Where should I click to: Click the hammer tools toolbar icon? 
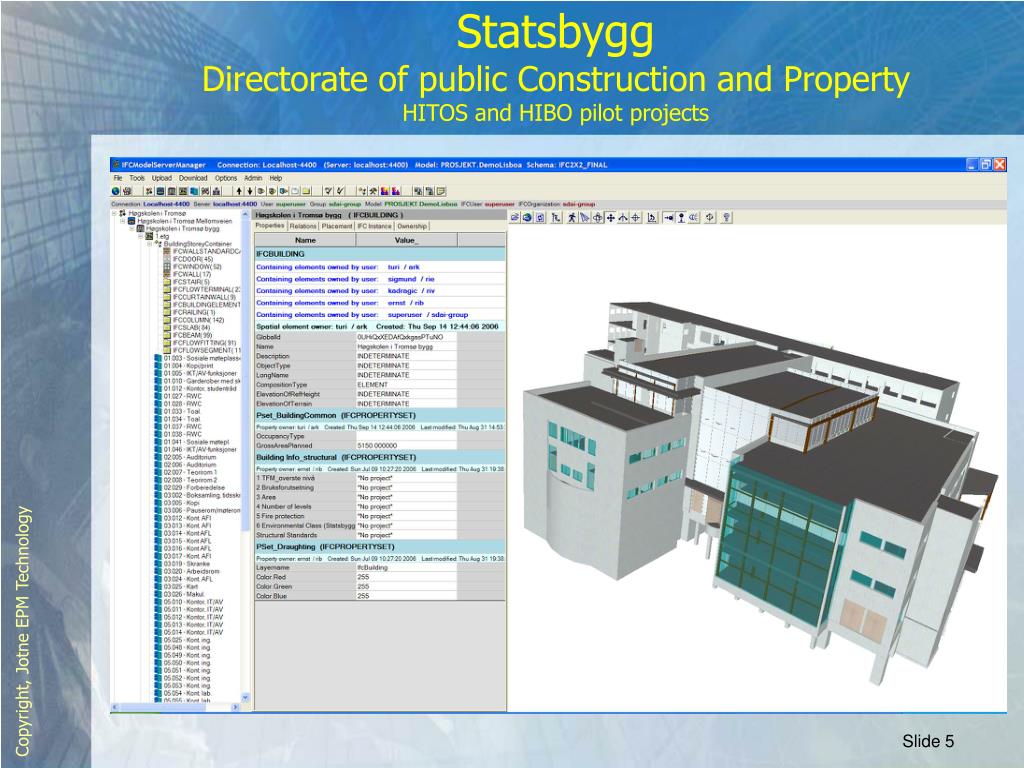(x=374, y=191)
